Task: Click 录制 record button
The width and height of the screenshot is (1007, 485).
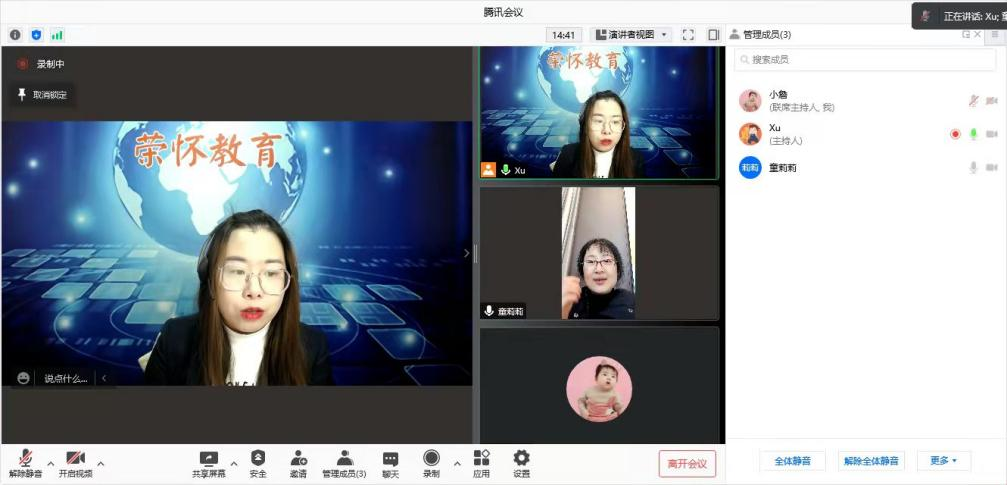Action: click(x=432, y=464)
